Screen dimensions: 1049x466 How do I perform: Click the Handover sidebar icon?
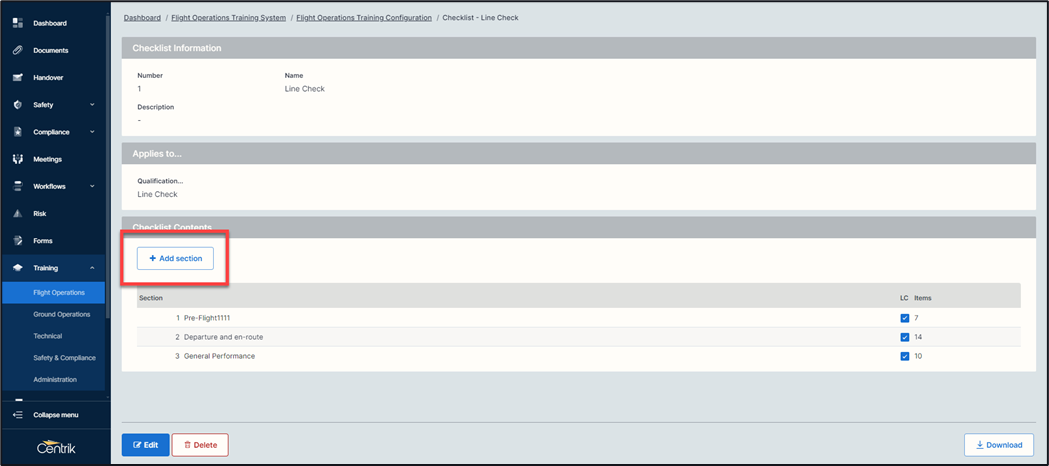[18, 78]
